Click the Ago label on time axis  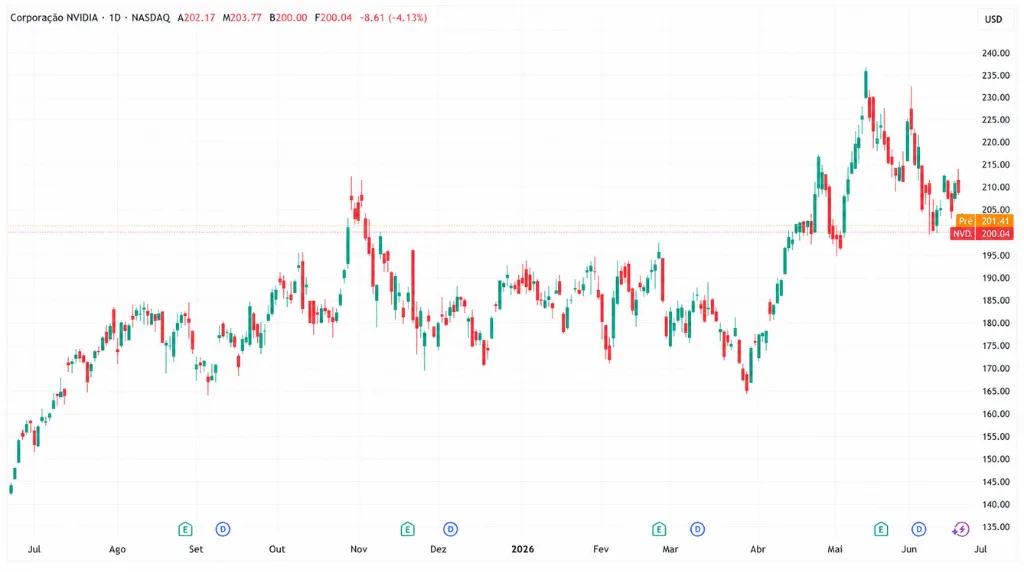(x=118, y=549)
